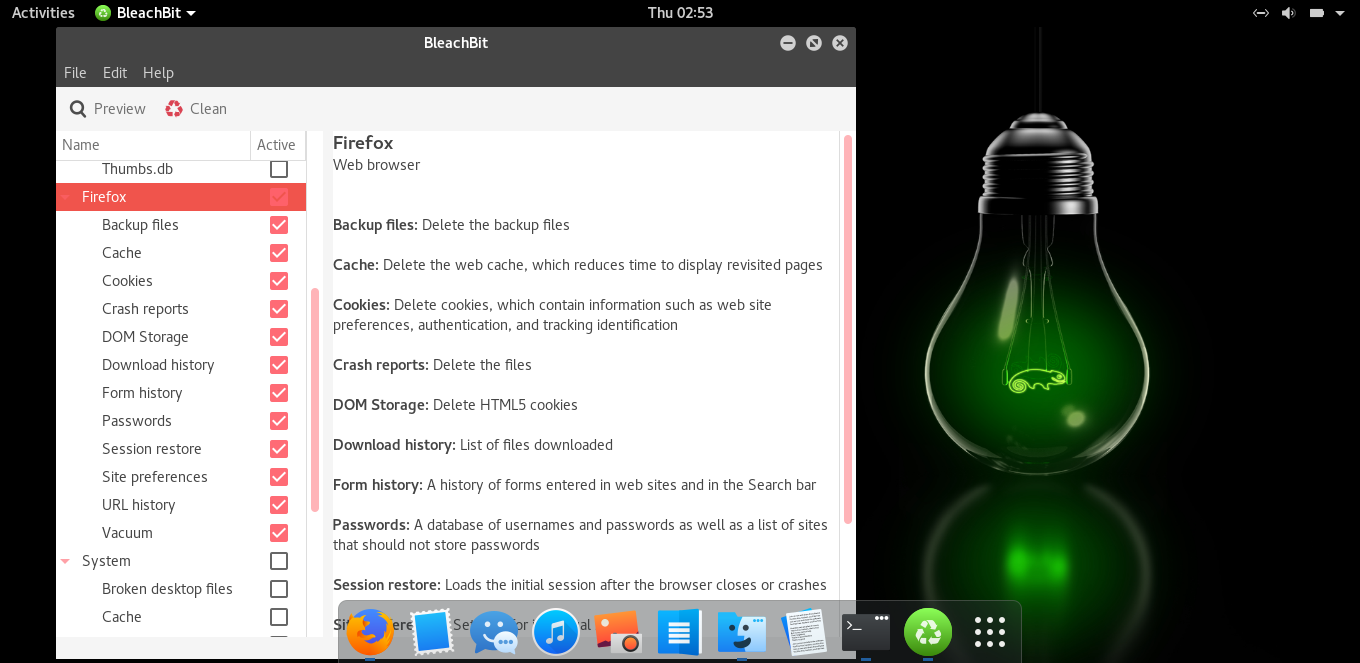
Task: Open the photo camera icon in dock
Action: click(618, 632)
